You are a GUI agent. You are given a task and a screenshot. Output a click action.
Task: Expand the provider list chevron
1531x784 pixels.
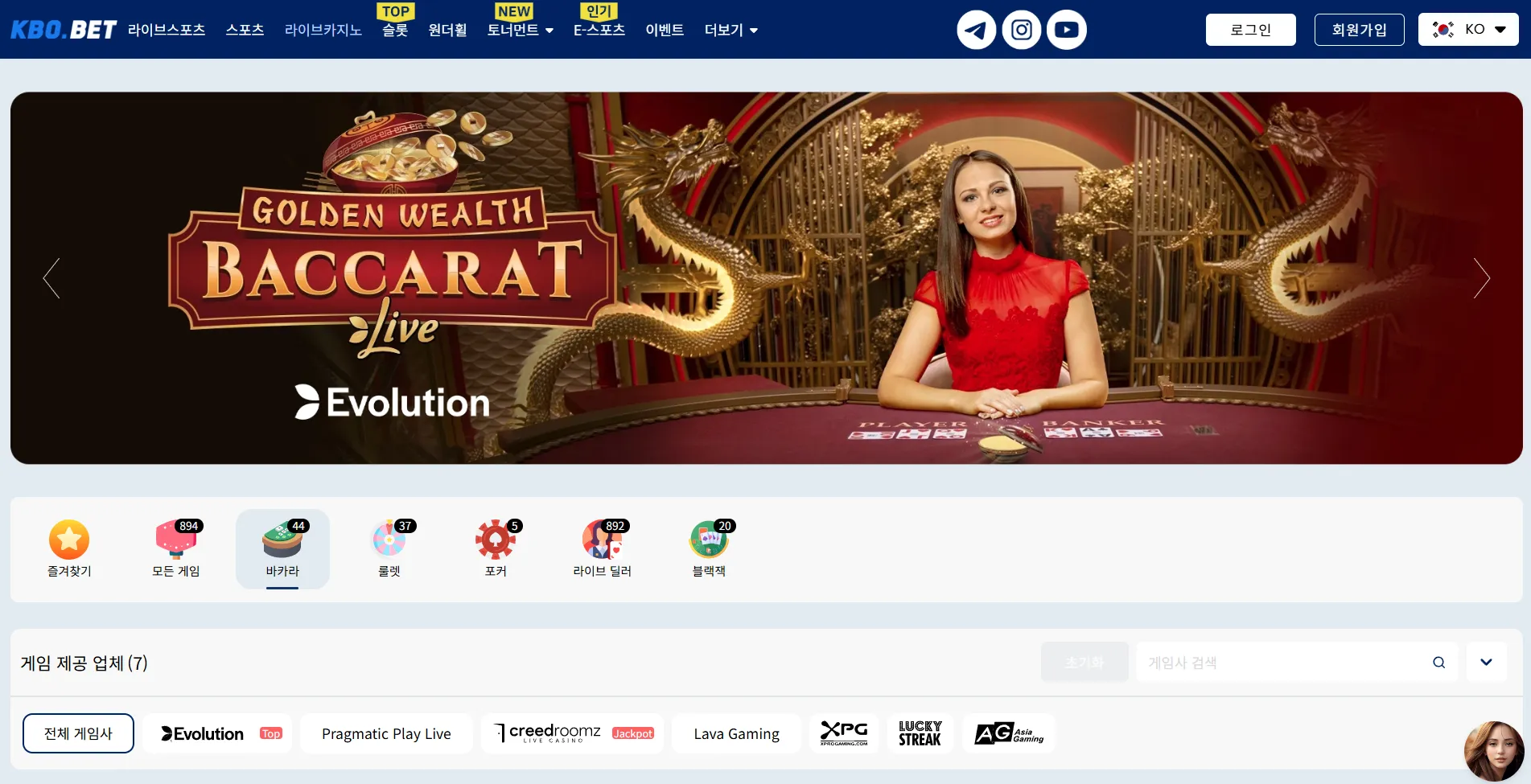click(x=1486, y=662)
